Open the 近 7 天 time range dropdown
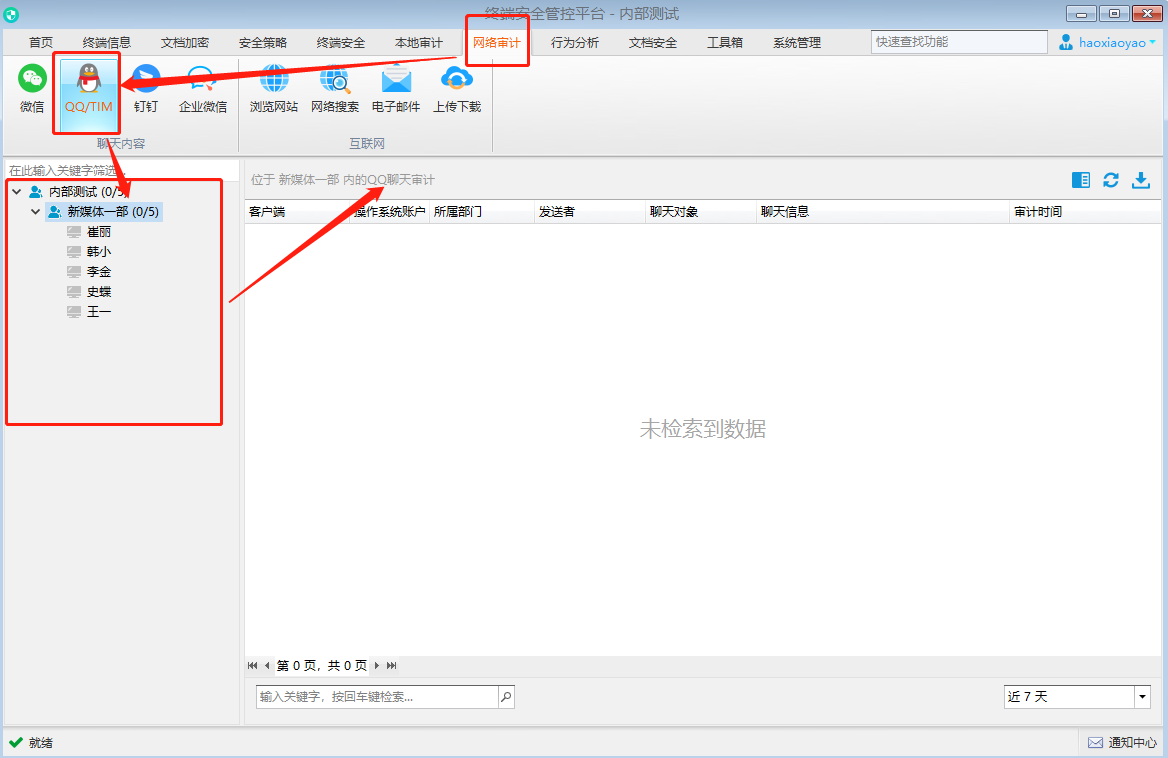This screenshot has height=758, width=1168. coord(1142,697)
